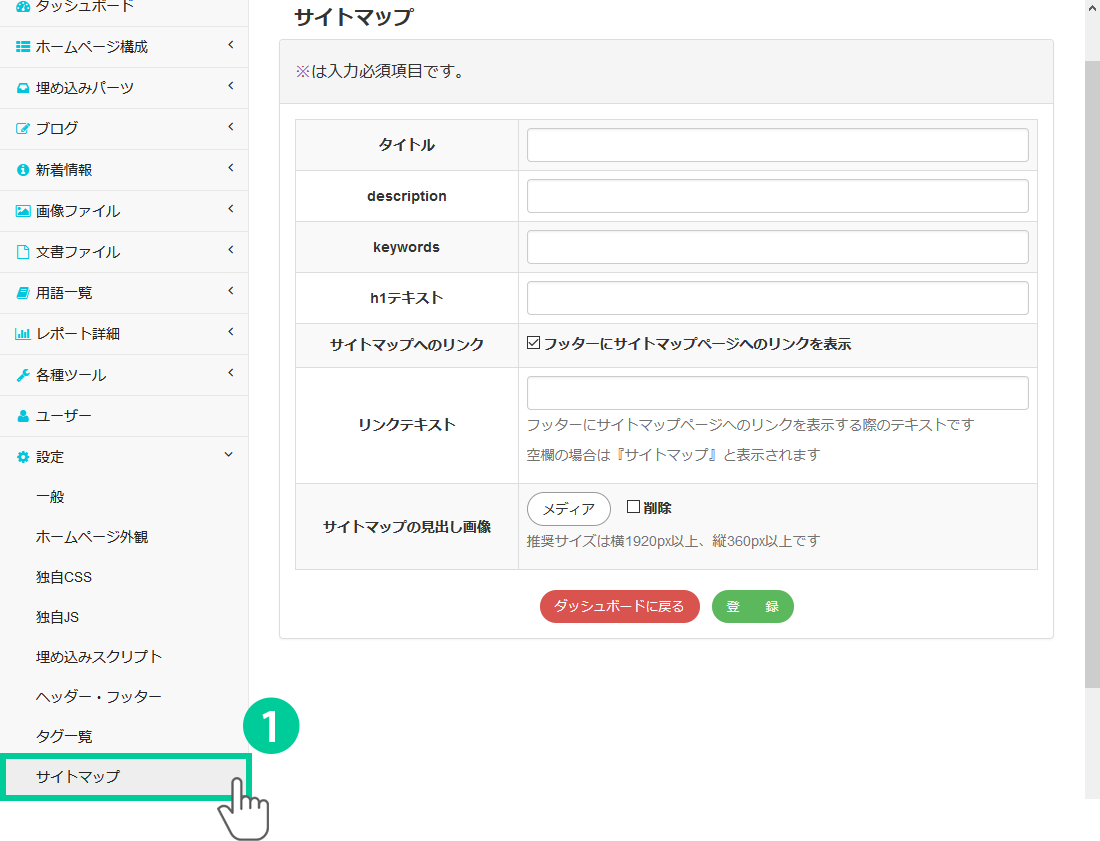Click the picture icon beside 画像ファイル
This screenshot has height=841, width=1100.
click(23, 211)
